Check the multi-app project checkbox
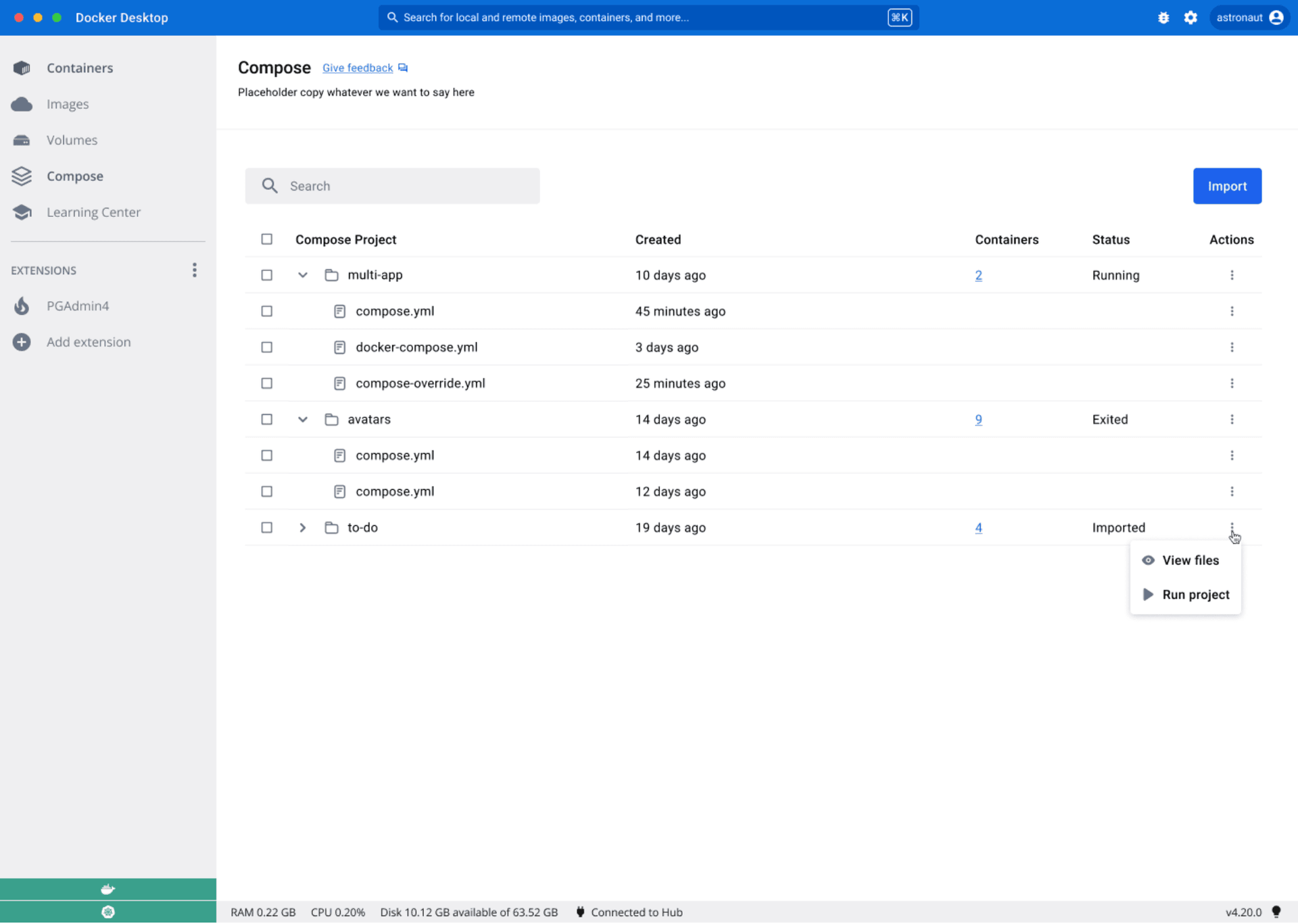Screen dimensions: 1298x924 [x=267, y=275]
